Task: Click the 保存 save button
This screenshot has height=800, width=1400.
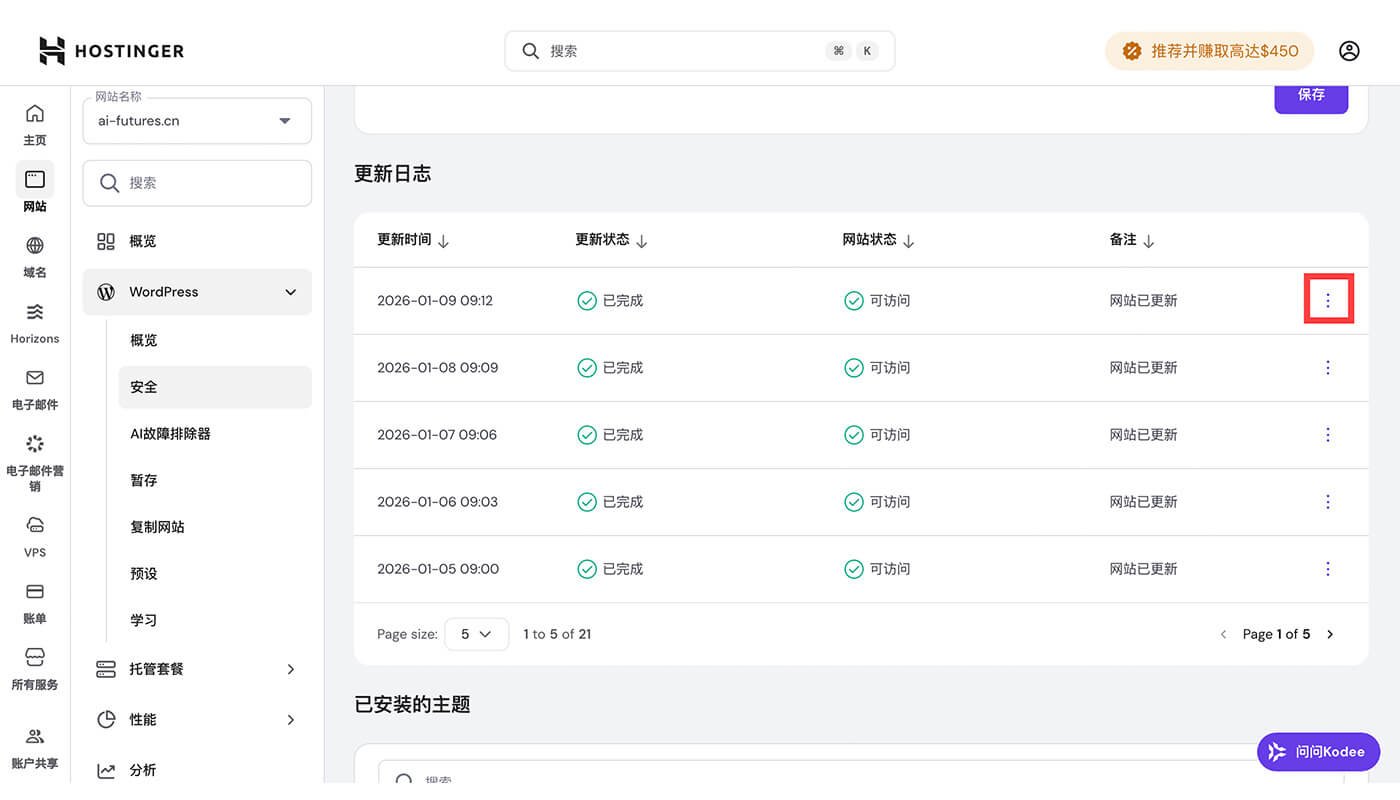Action: click(x=1311, y=95)
